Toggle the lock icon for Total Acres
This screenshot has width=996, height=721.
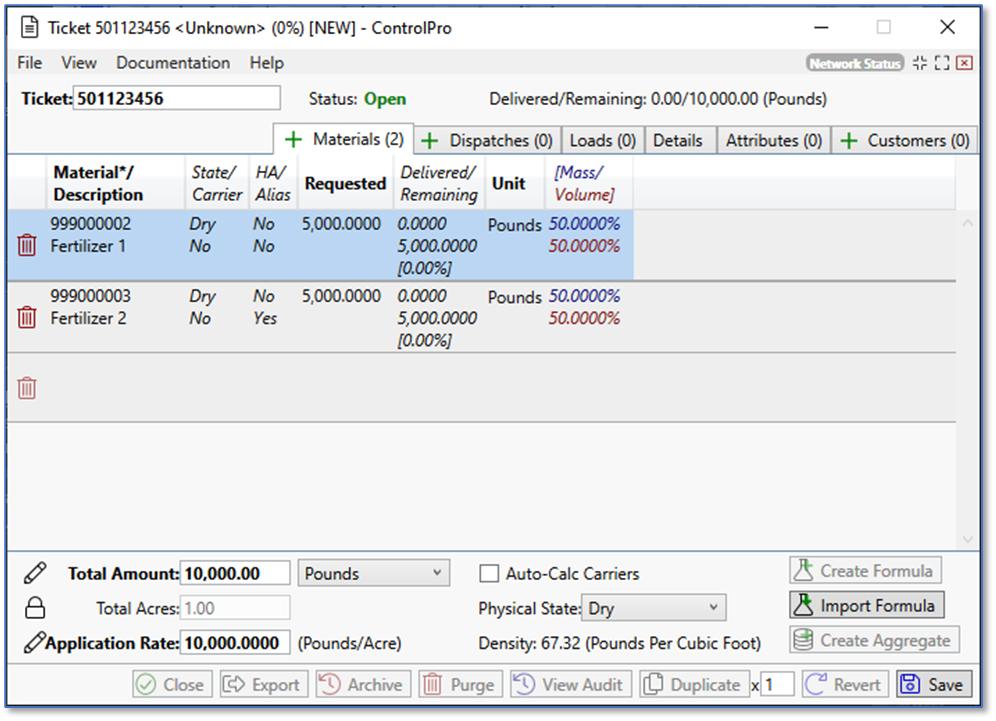(35, 608)
